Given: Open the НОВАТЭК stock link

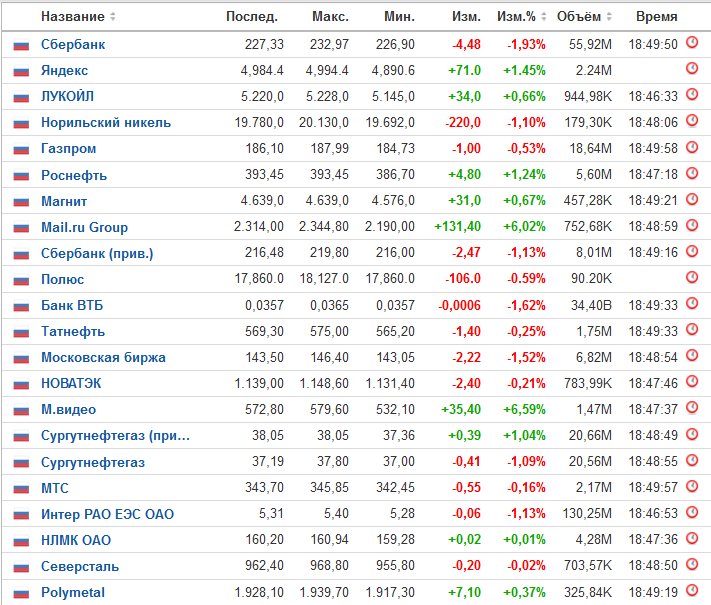Looking at the screenshot, I should (x=71, y=383).
